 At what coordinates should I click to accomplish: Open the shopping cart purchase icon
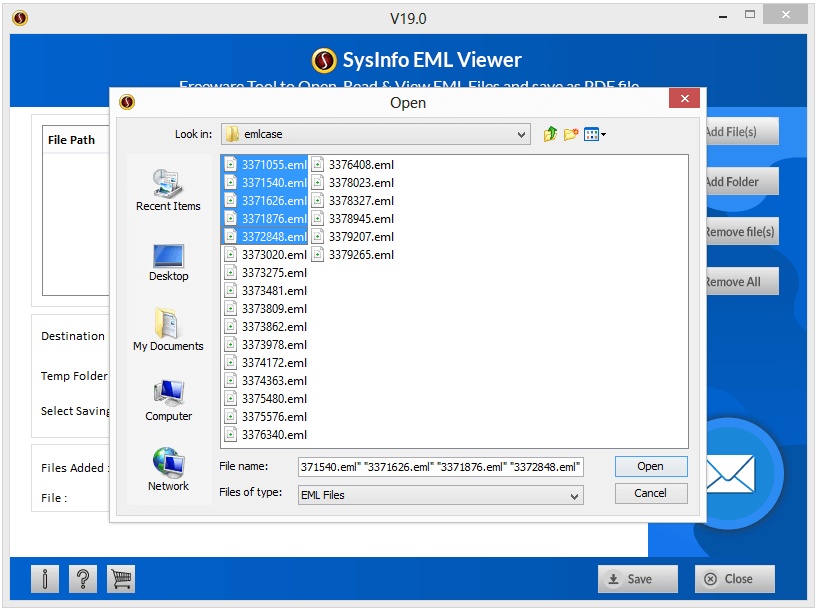(x=121, y=579)
